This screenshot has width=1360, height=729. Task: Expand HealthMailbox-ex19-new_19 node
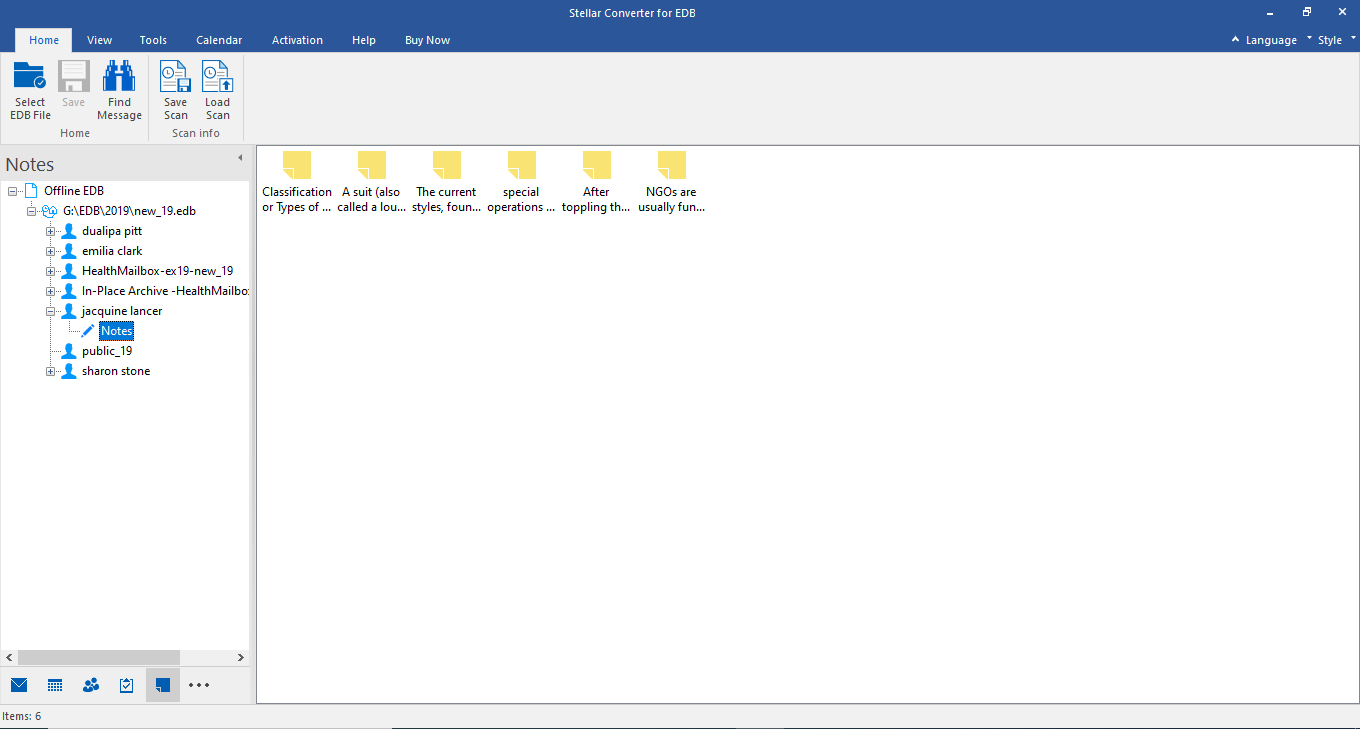(50, 271)
